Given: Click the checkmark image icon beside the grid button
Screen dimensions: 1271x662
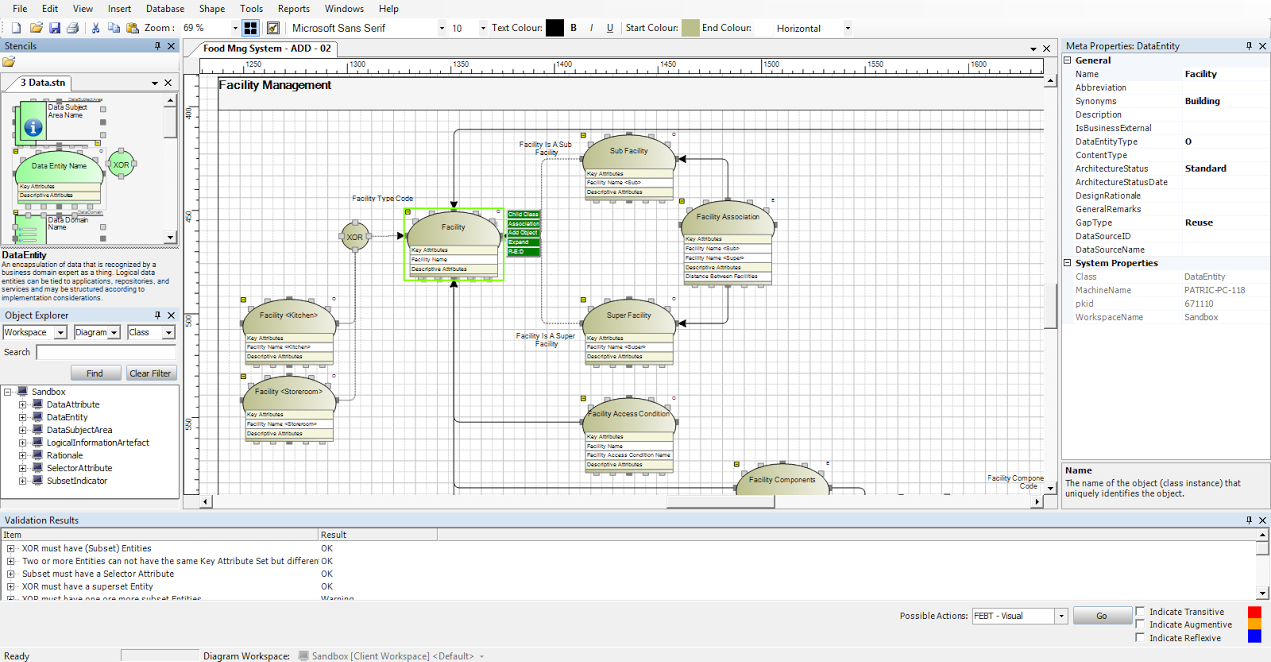Looking at the screenshot, I should [273, 28].
